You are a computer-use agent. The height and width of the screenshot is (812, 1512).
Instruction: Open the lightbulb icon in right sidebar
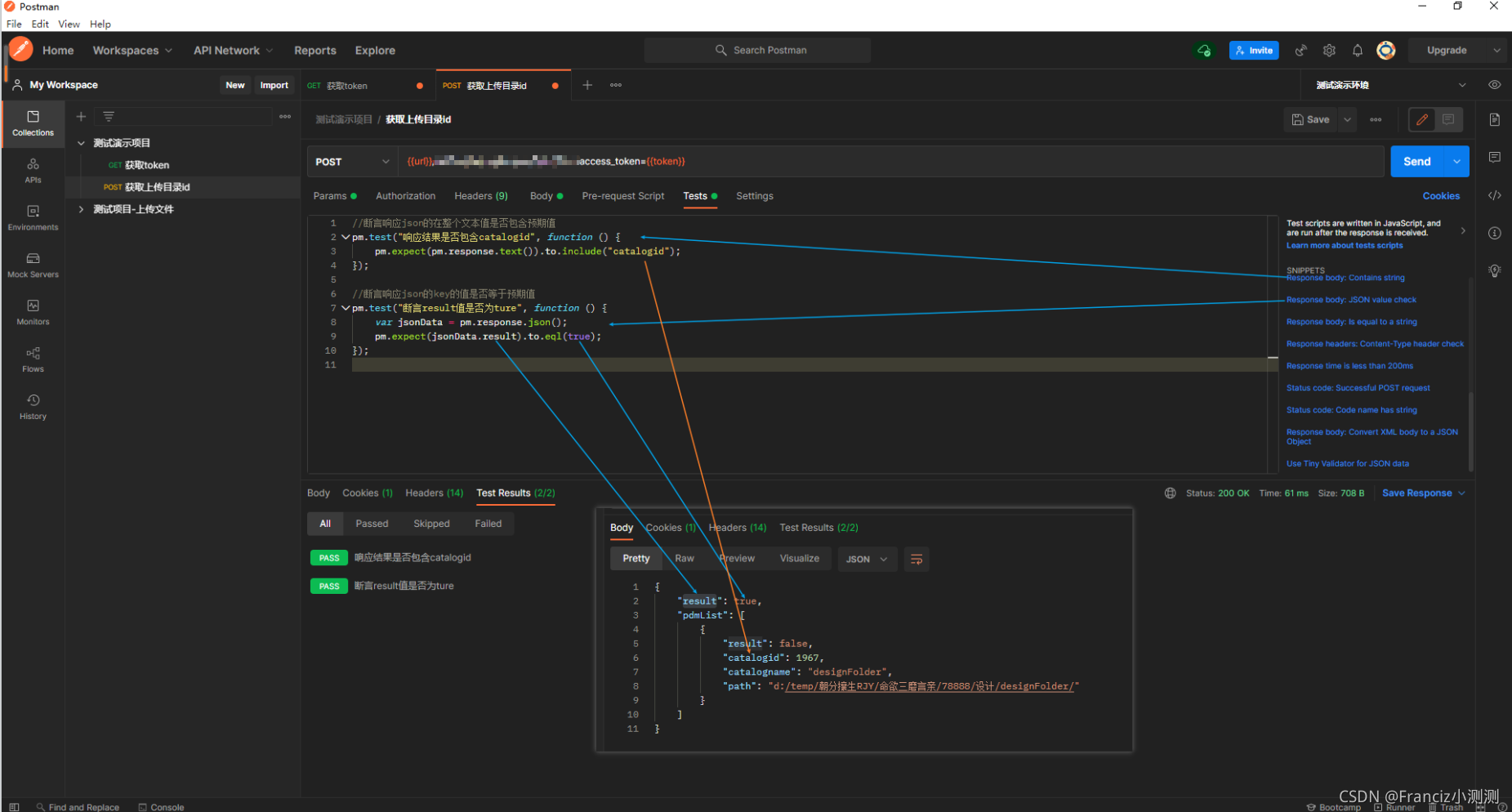click(1494, 270)
